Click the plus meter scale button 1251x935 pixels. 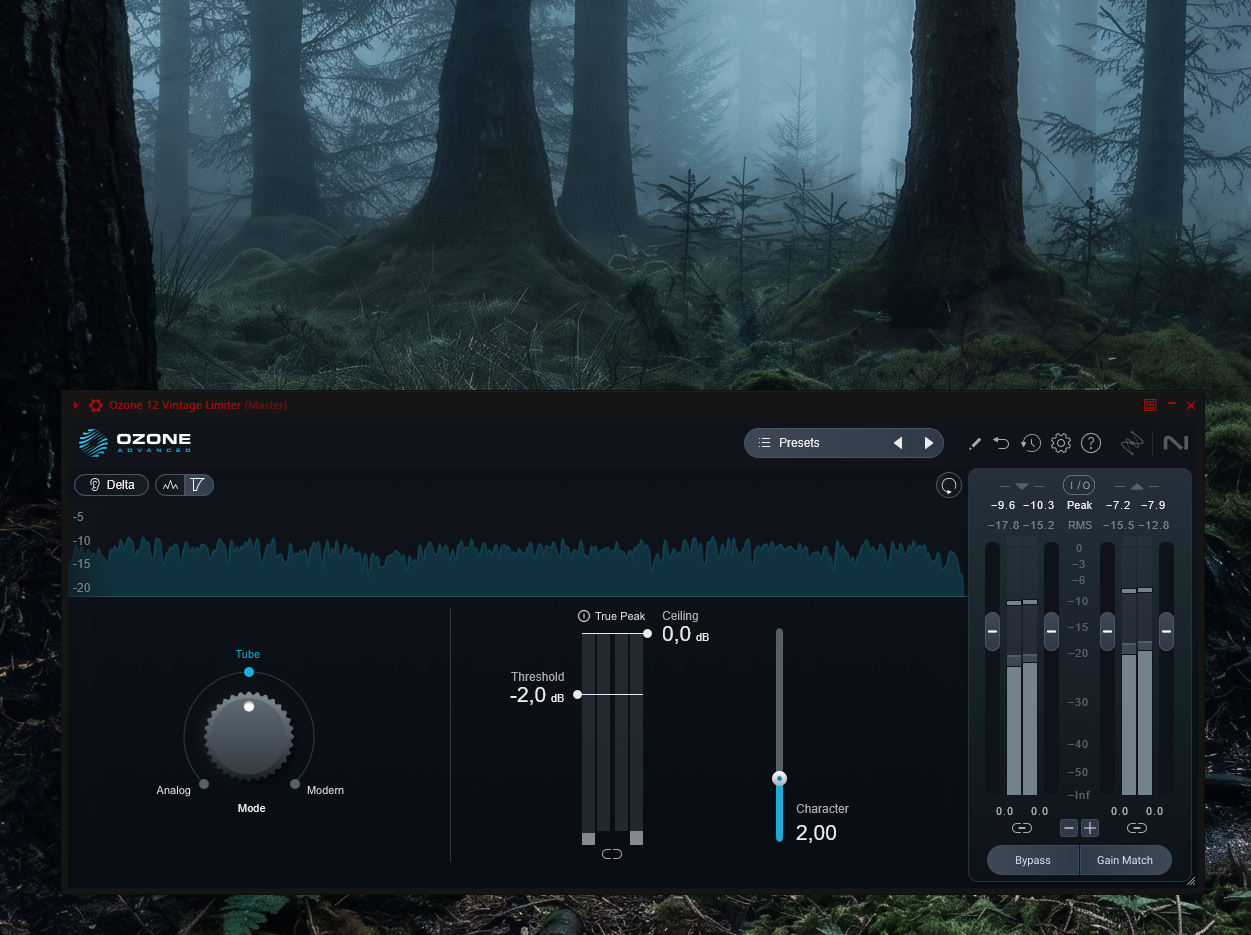pos(1090,828)
